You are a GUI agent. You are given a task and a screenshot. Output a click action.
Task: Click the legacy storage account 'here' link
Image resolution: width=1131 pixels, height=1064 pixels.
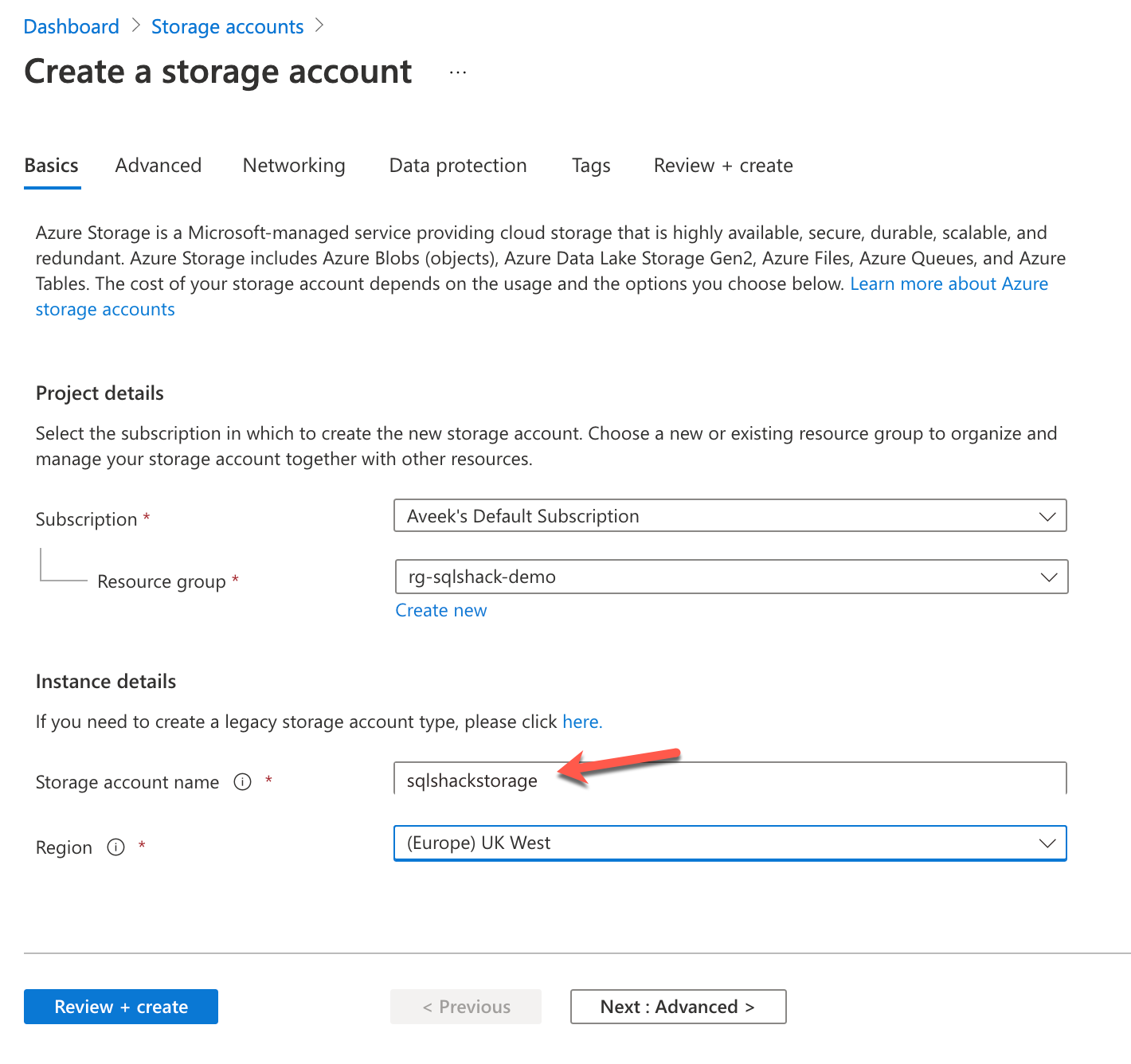click(x=581, y=722)
